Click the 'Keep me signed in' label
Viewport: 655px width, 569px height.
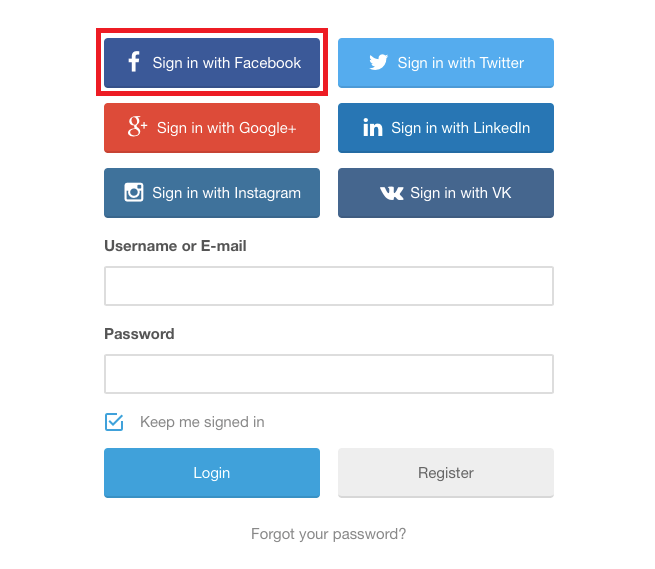202,422
